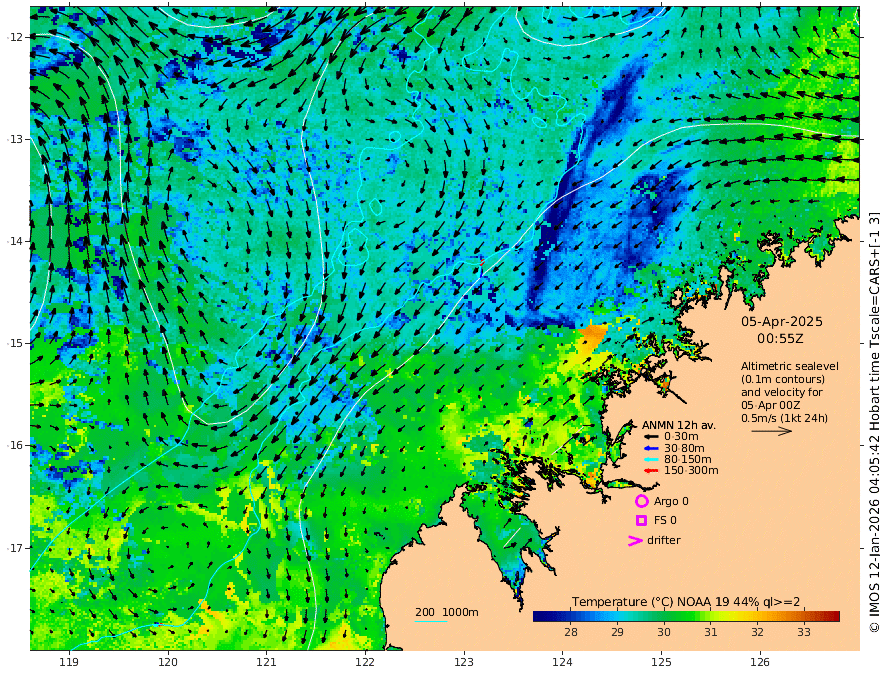The height and width of the screenshot is (680, 880).
Task: Click the red 150-300m arrow legend icon
Action: [650, 471]
